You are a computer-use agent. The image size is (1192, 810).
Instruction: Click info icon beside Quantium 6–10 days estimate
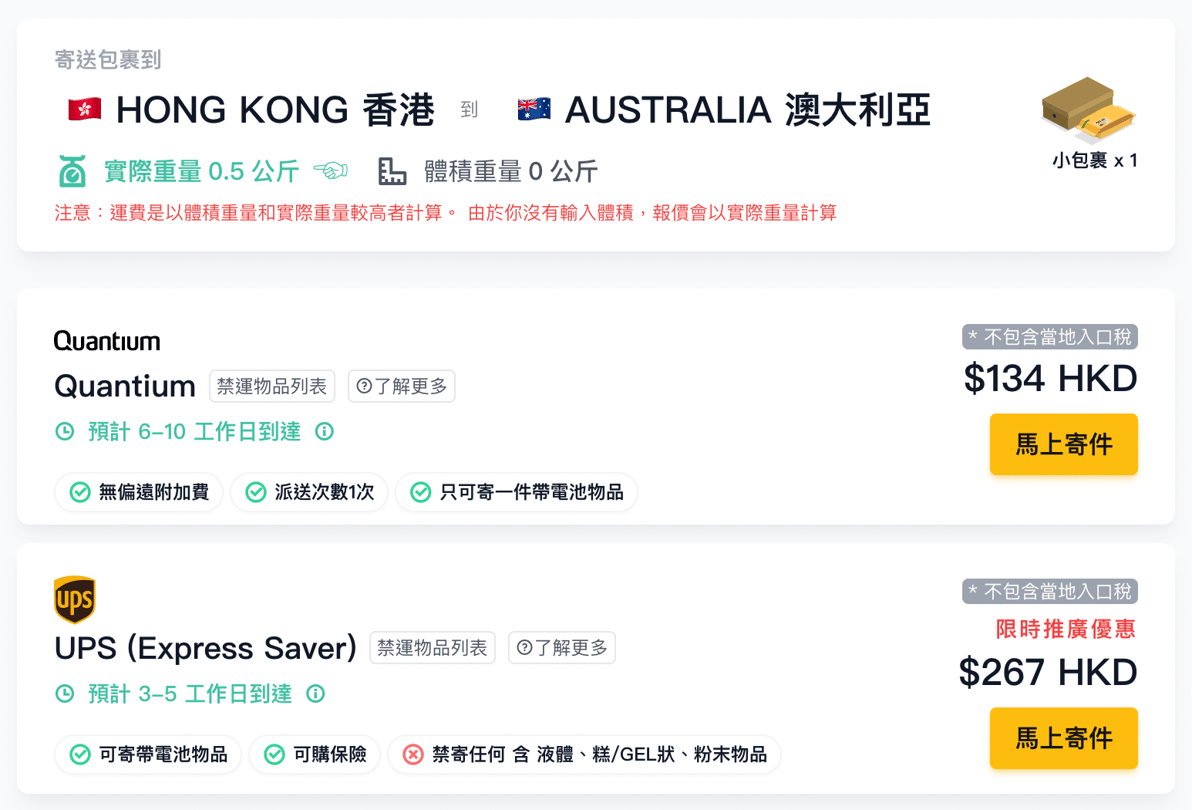[x=324, y=432]
